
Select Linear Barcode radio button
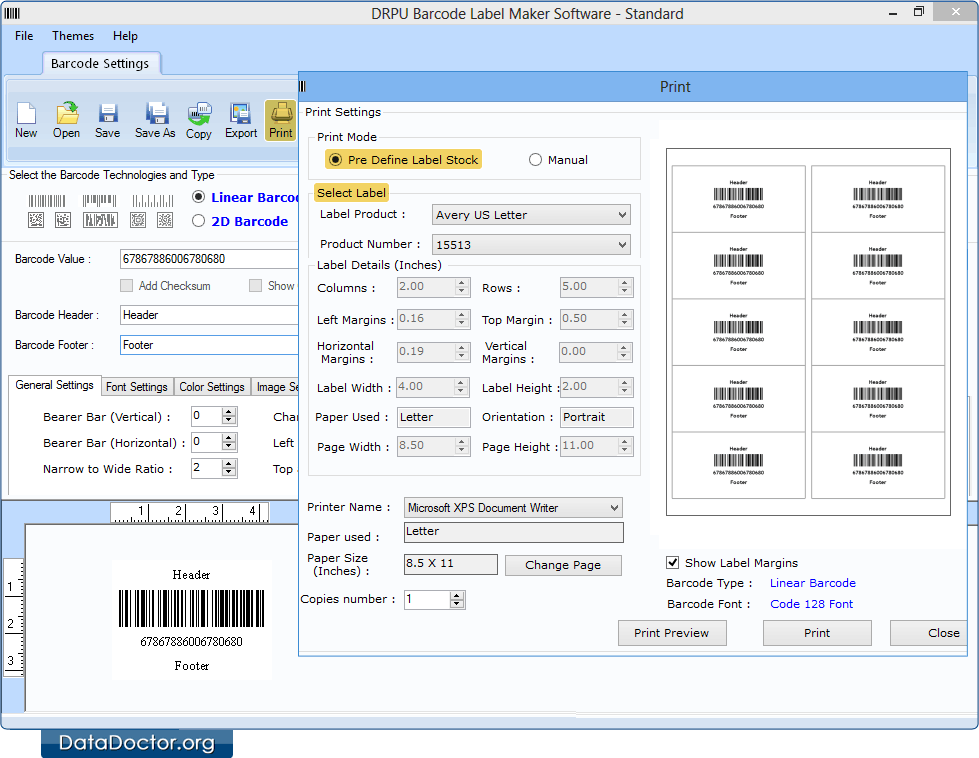pyautogui.click(x=199, y=197)
